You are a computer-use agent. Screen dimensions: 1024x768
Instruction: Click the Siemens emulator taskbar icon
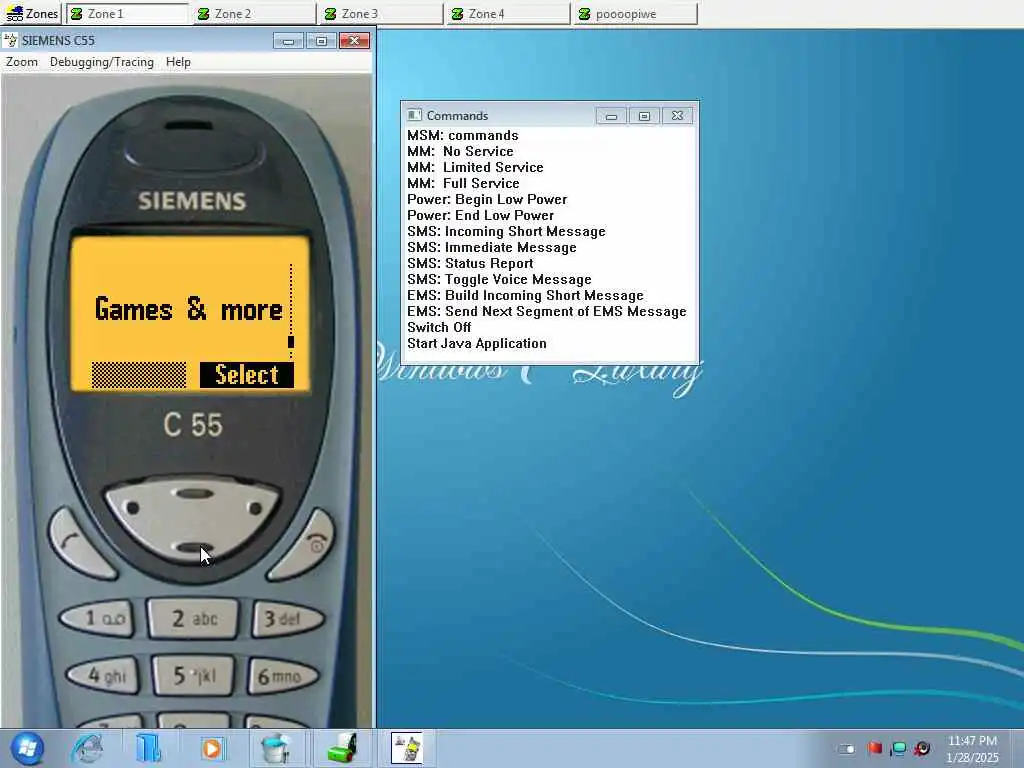click(407, 748)
